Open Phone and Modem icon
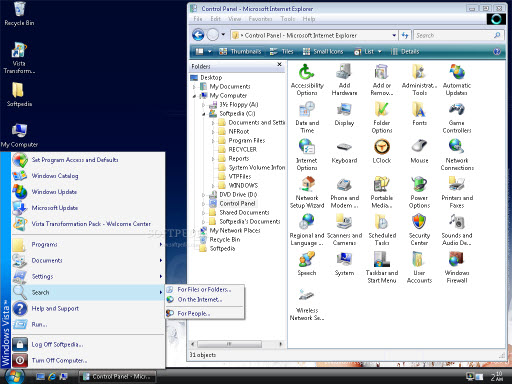 (x=344, y=192)
